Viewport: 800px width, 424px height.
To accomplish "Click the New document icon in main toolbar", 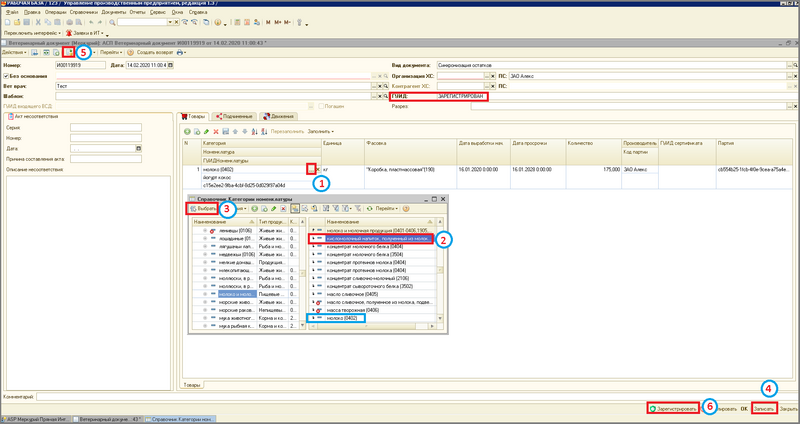I will click(x=9, y=22).
